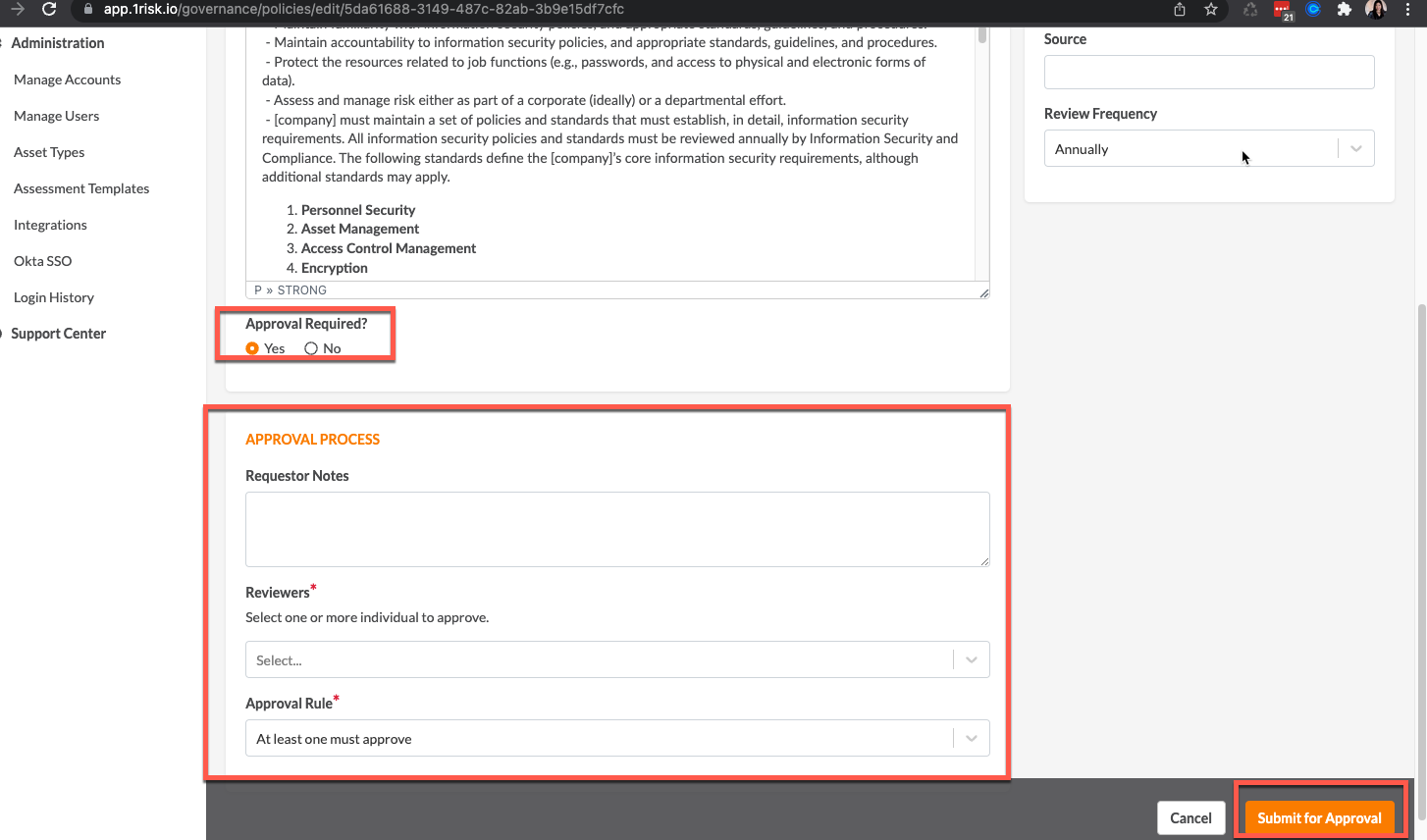
Task: Open the Review Frequency dropdown arrow
Action: (x=1356, y=149)
